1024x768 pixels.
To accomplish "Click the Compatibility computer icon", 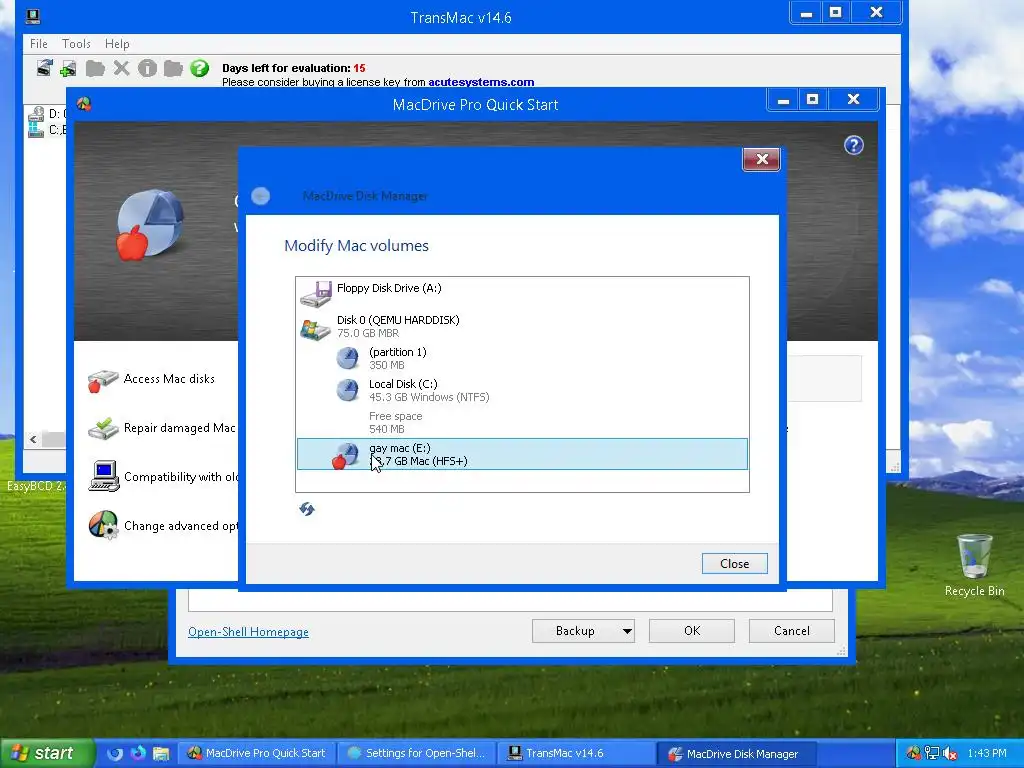I will (x=104, y=476).
